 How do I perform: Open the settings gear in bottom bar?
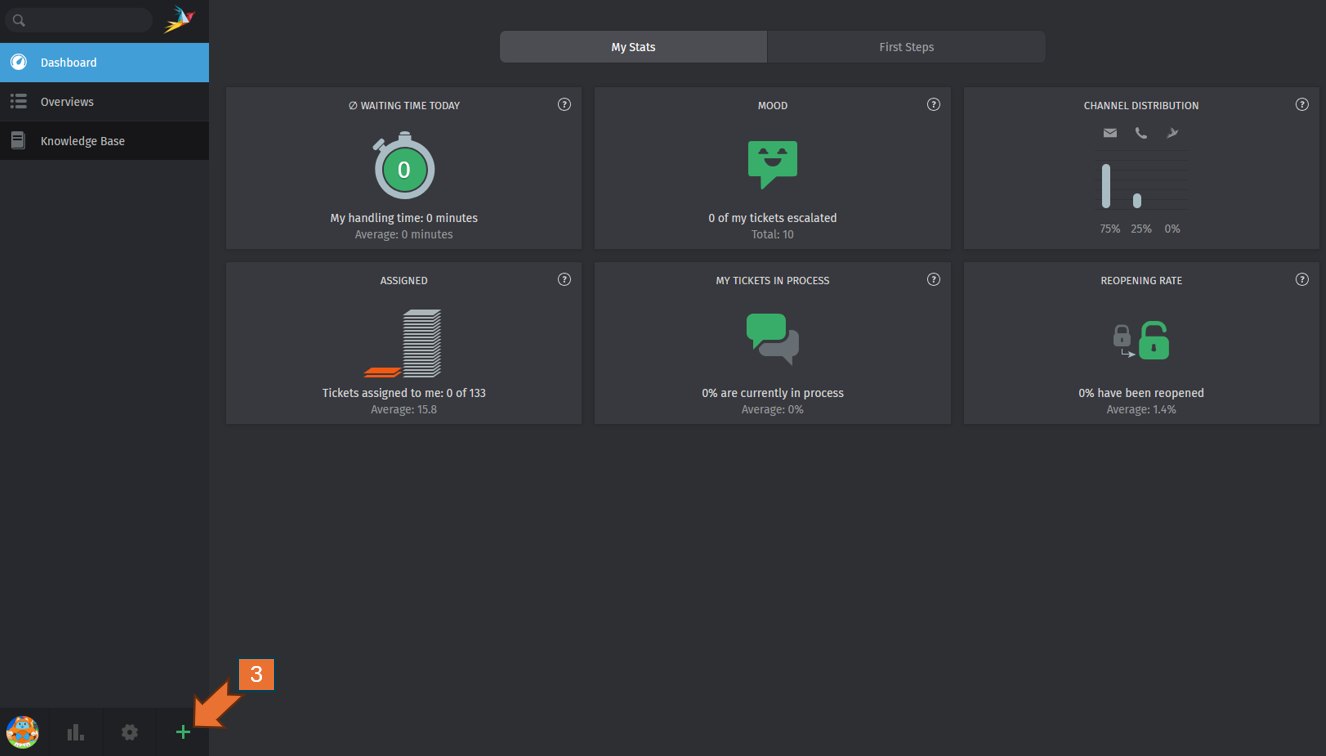tap(130, 732)
